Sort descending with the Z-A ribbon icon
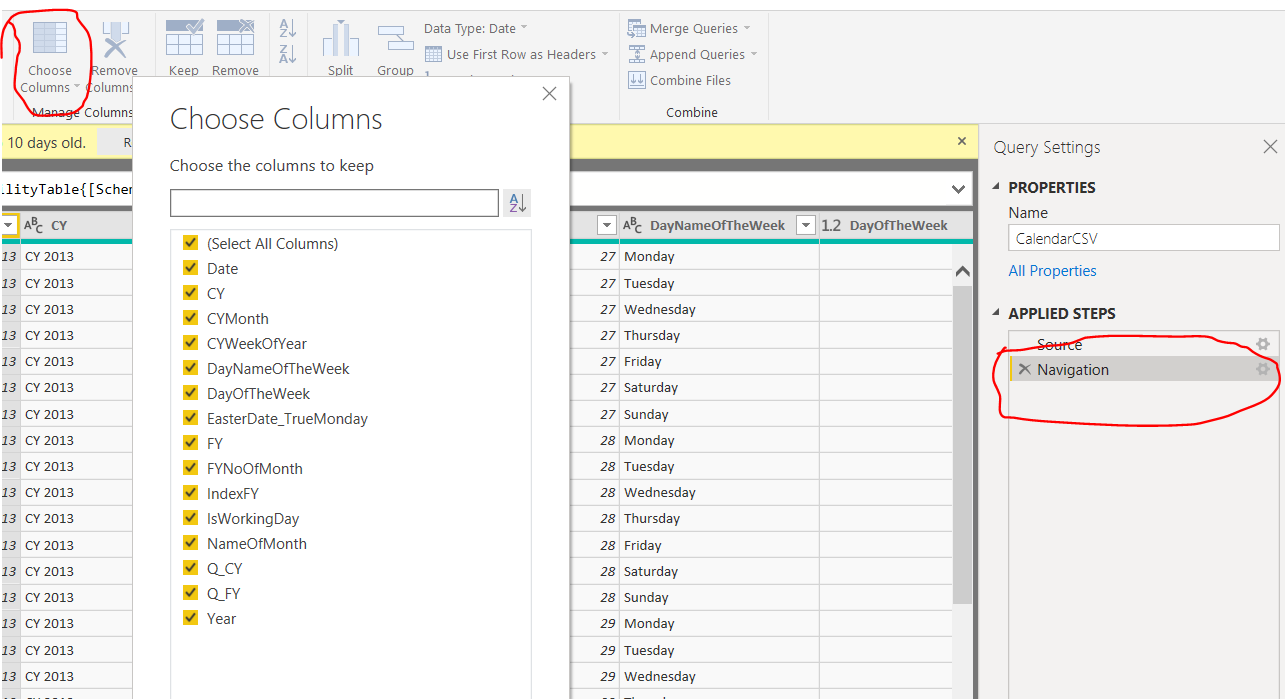The width and height of the screenshot is (1285, 699). click(288, 54)
